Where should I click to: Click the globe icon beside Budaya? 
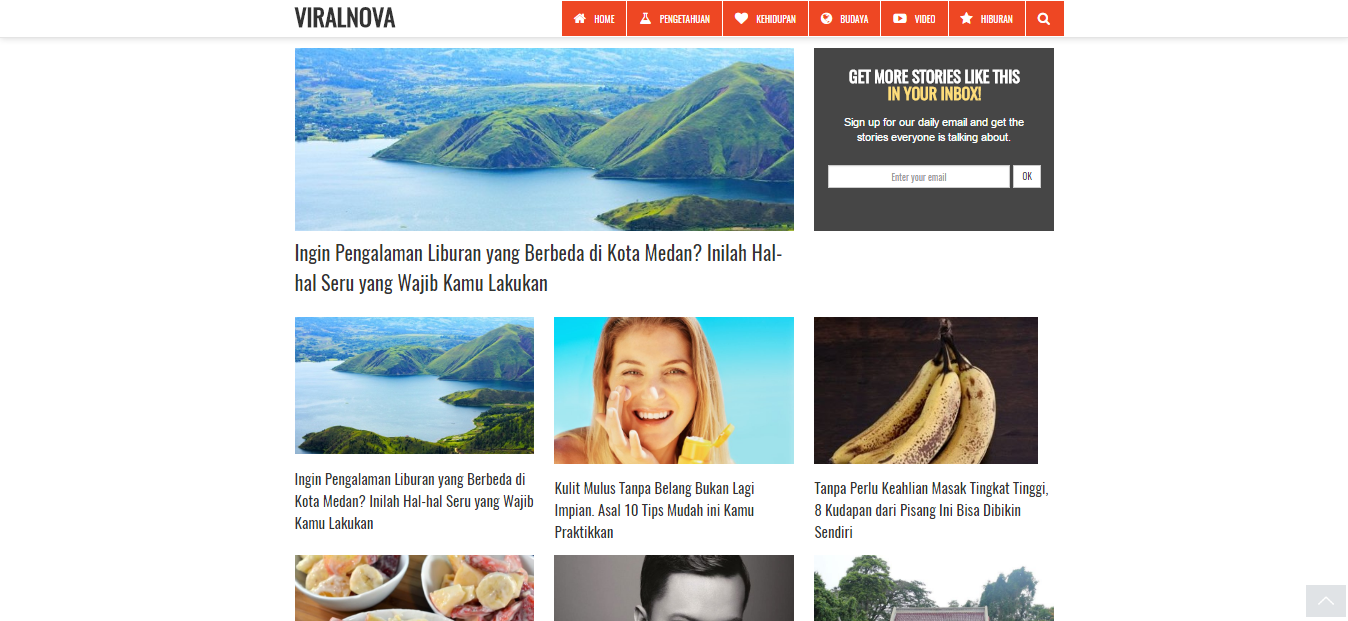tap(827, 18)
